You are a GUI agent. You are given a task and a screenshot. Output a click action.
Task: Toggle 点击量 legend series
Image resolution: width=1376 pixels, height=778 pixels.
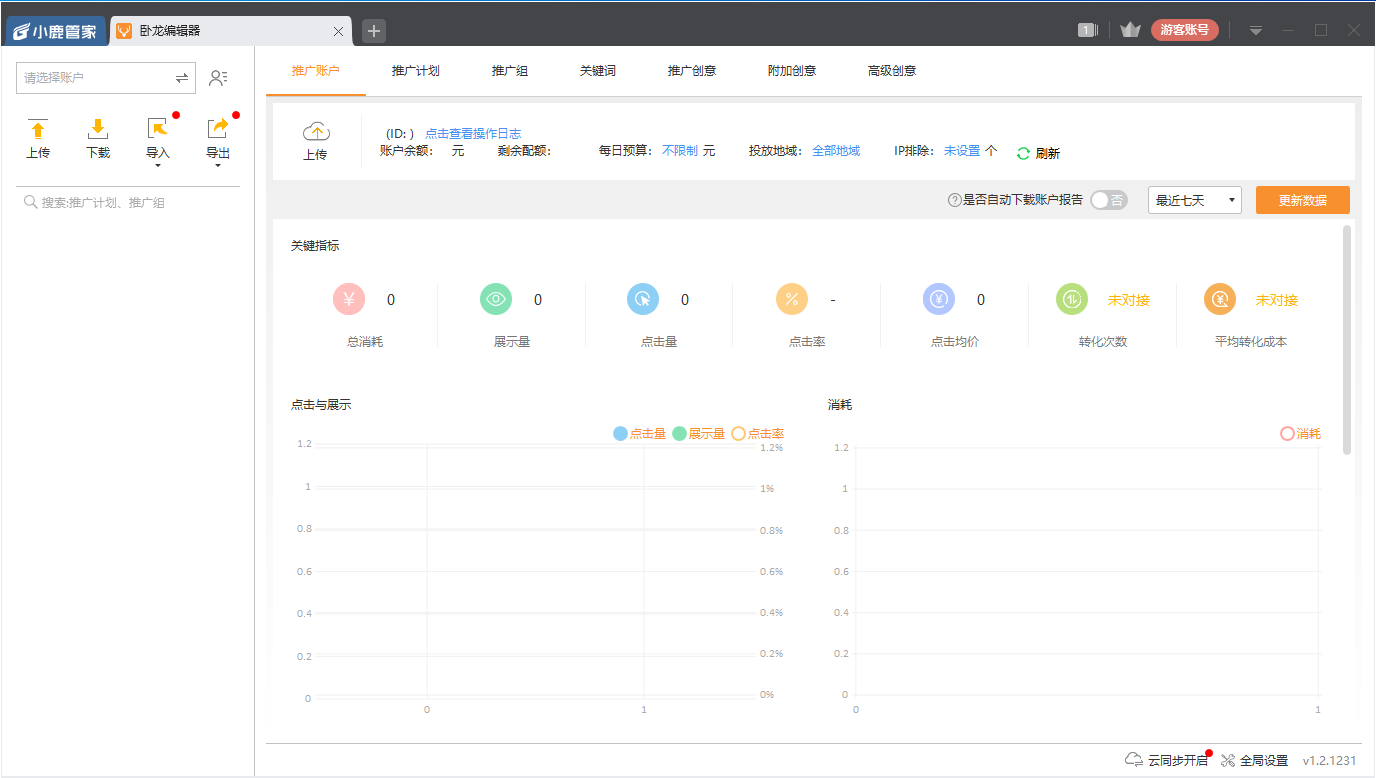[x=640, y=434]
